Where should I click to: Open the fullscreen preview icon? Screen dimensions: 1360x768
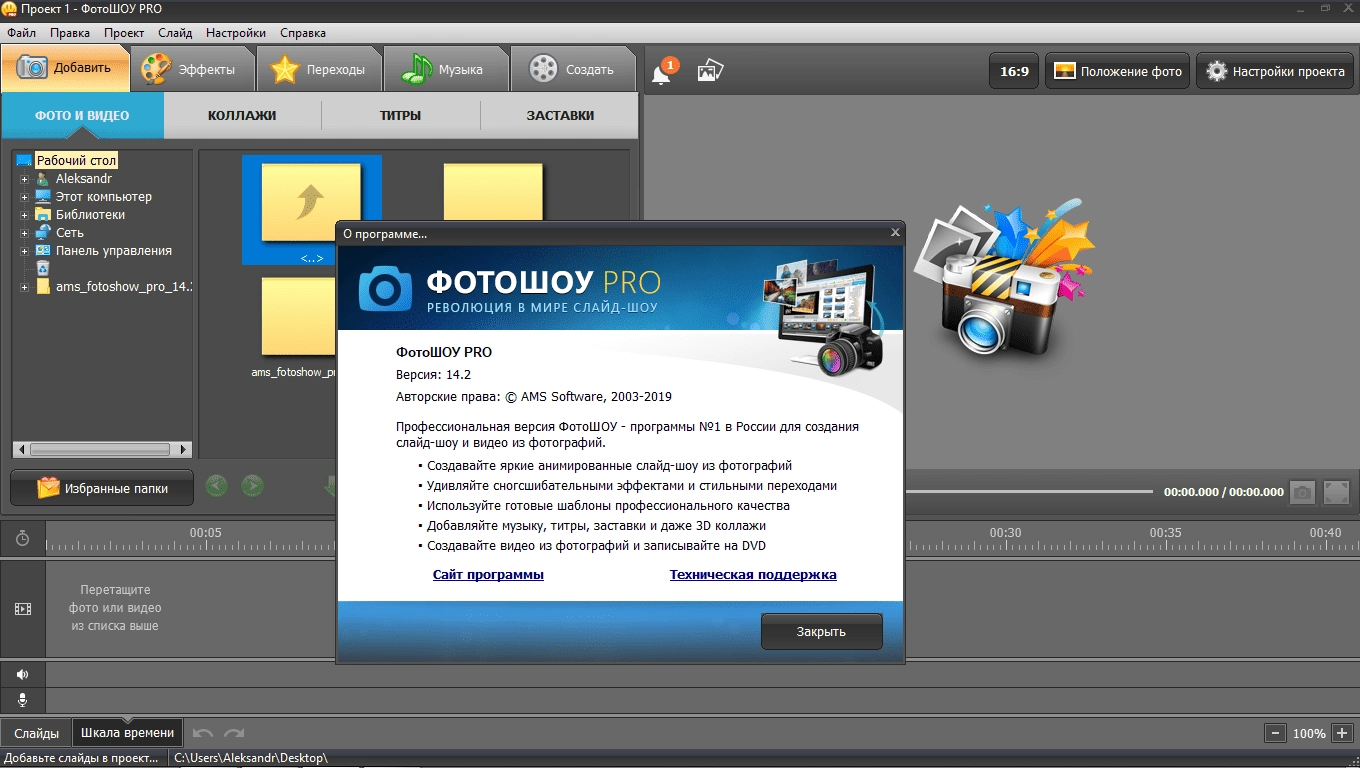[1336, 492]
